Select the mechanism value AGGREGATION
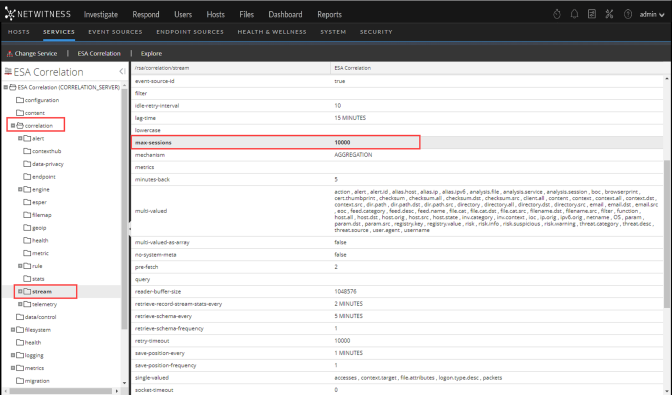The image size is (672, 395). 353,155
